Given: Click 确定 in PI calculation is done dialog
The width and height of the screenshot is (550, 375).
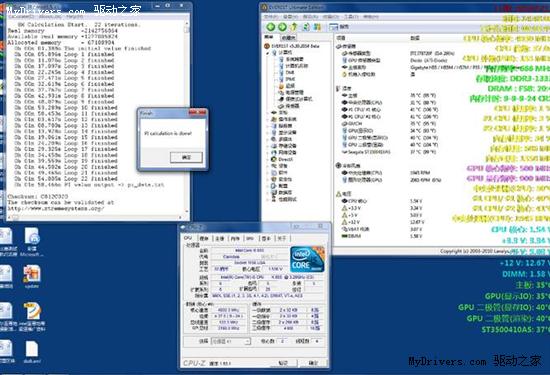Looking at the screenshot, I should (x=186, y=157).
